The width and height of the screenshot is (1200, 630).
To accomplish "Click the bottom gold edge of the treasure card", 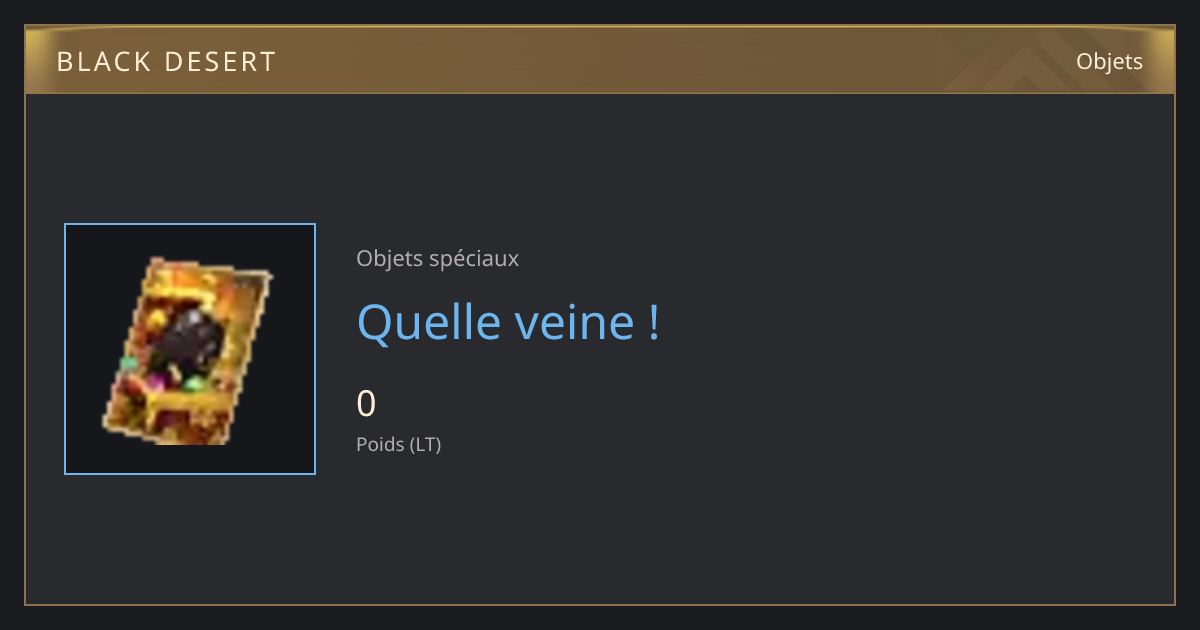I will (x=165, y=432).
